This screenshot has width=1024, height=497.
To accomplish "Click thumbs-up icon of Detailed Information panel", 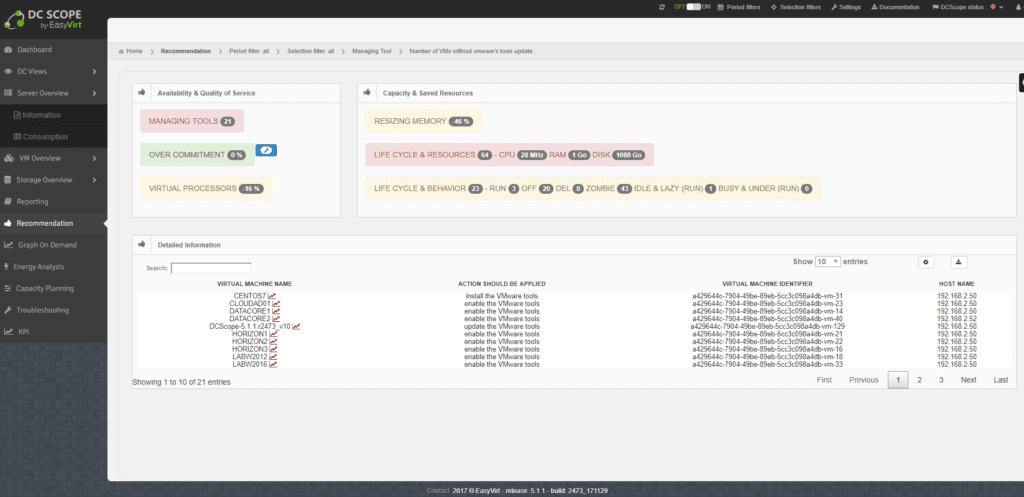I will click(x=141, y=244).
